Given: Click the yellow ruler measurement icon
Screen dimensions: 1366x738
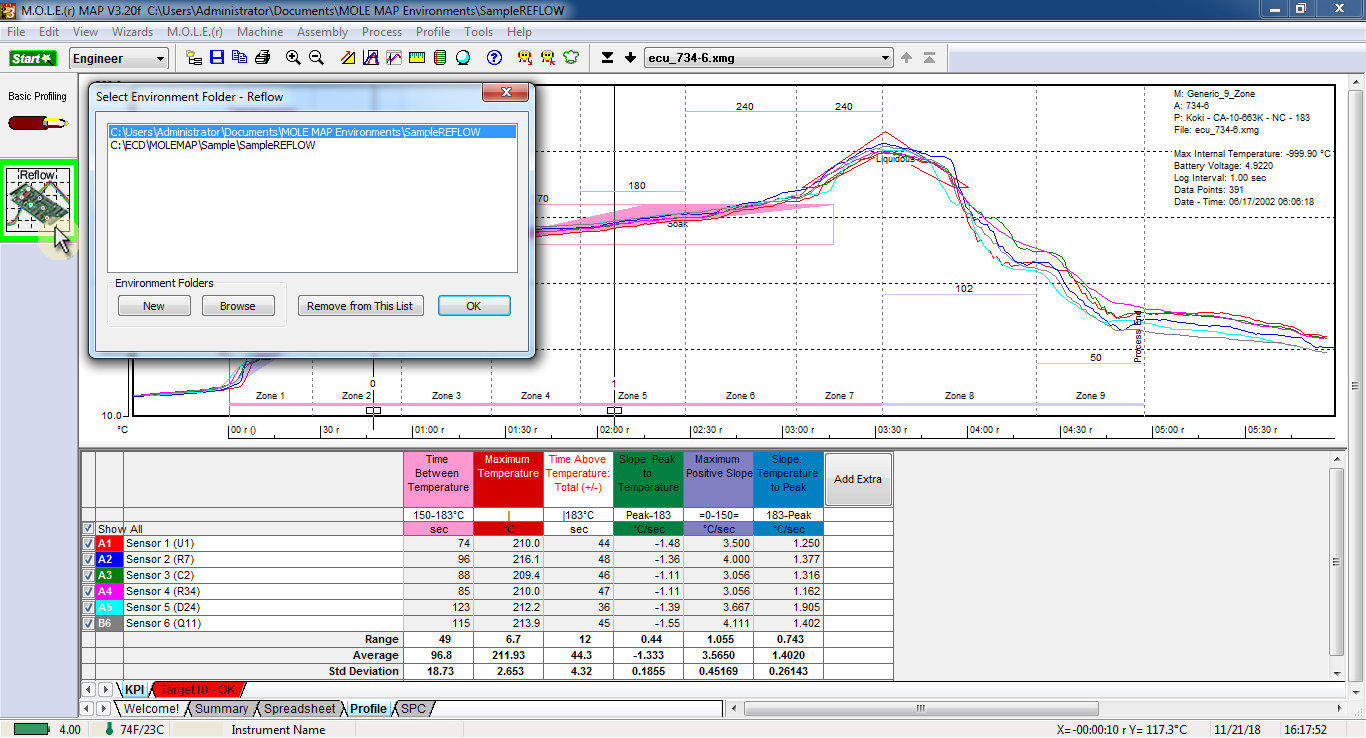Looking at the screenshot, I should [x=417, y=58].
